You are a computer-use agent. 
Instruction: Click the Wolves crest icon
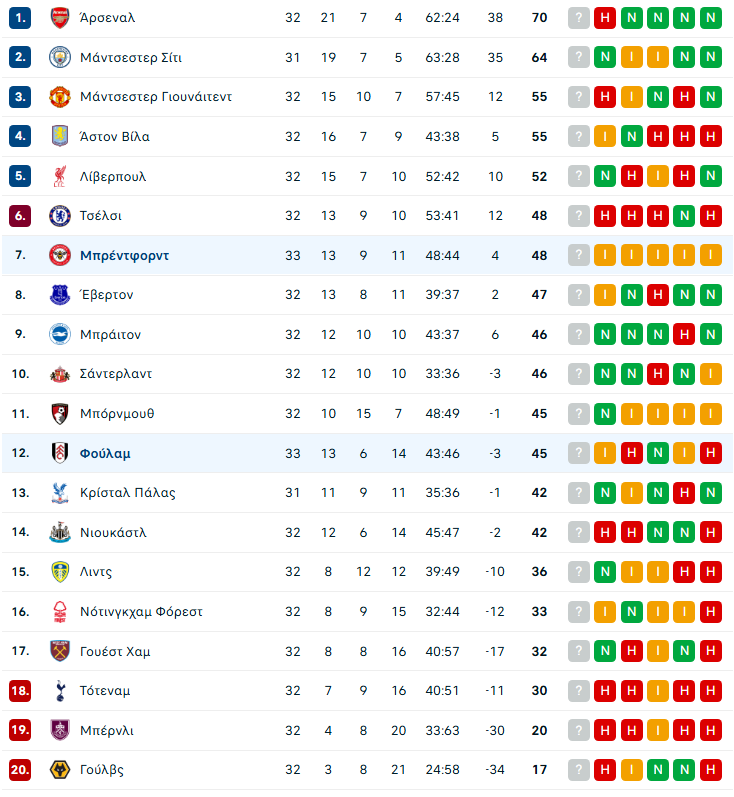point(60,769)
